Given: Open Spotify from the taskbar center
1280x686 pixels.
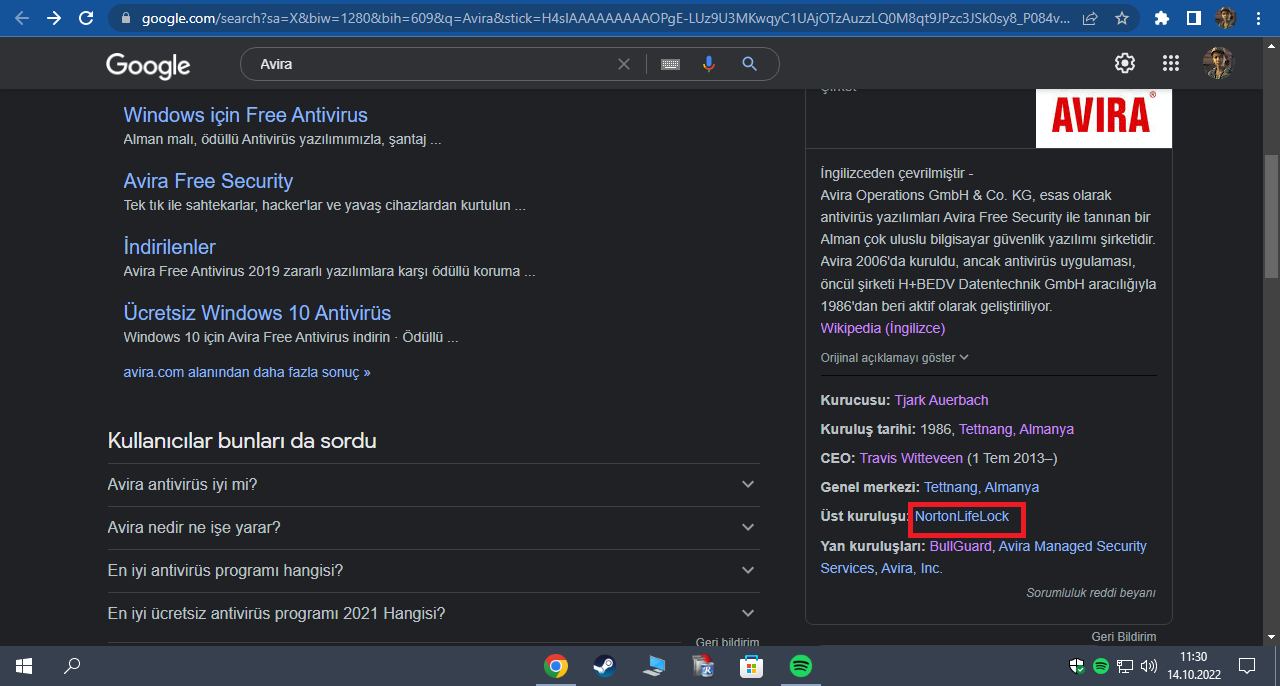Looking at the screenshot, I should [801, 666].
